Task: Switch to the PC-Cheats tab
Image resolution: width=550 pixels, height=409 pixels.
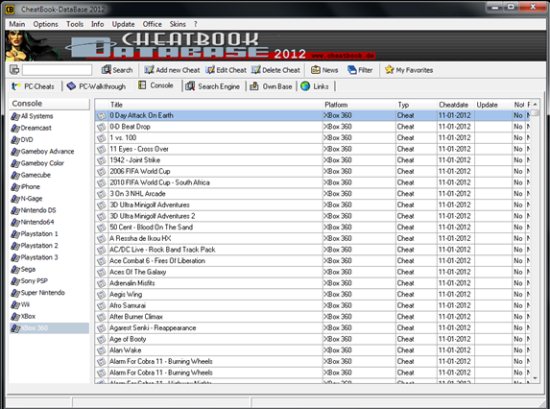Action: pyautogui.click(x=33, y=86)
